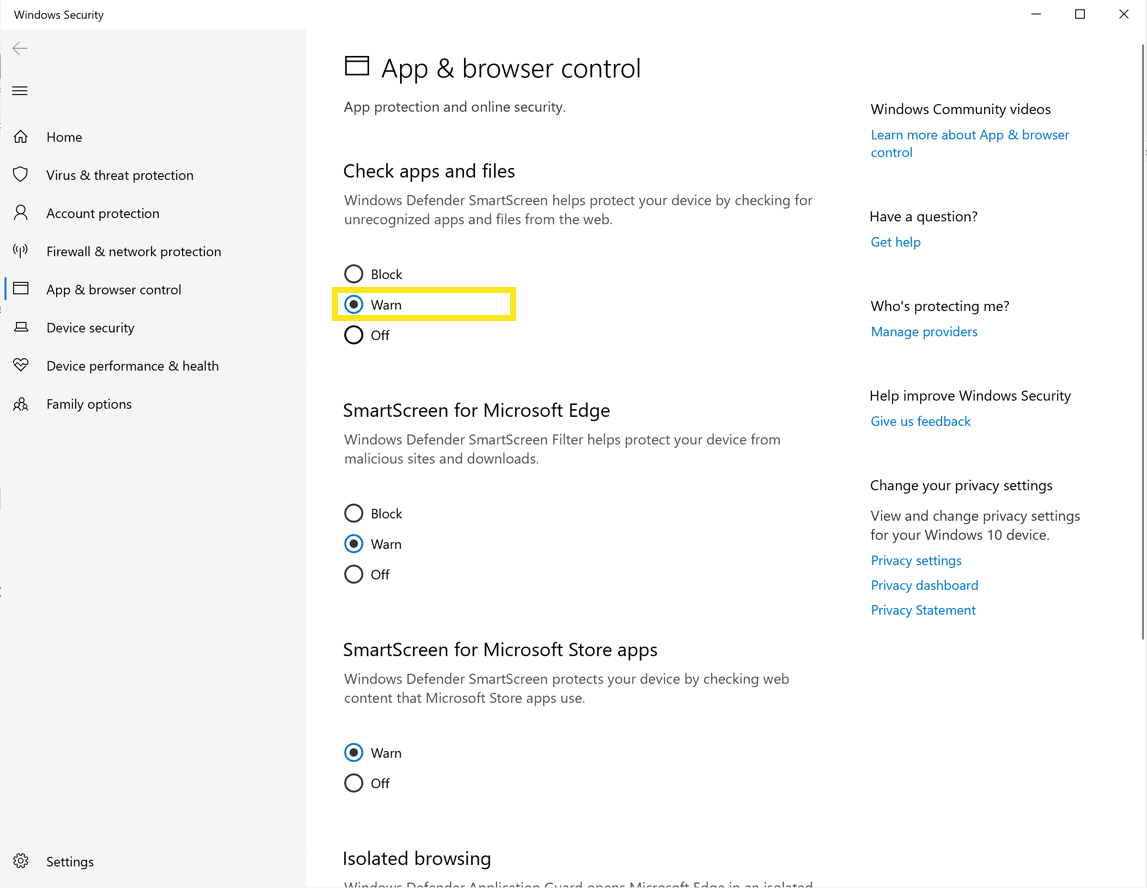The image size is (1147, 888).
Task: Open Privacy settings link
Action: tap(916, 560)
